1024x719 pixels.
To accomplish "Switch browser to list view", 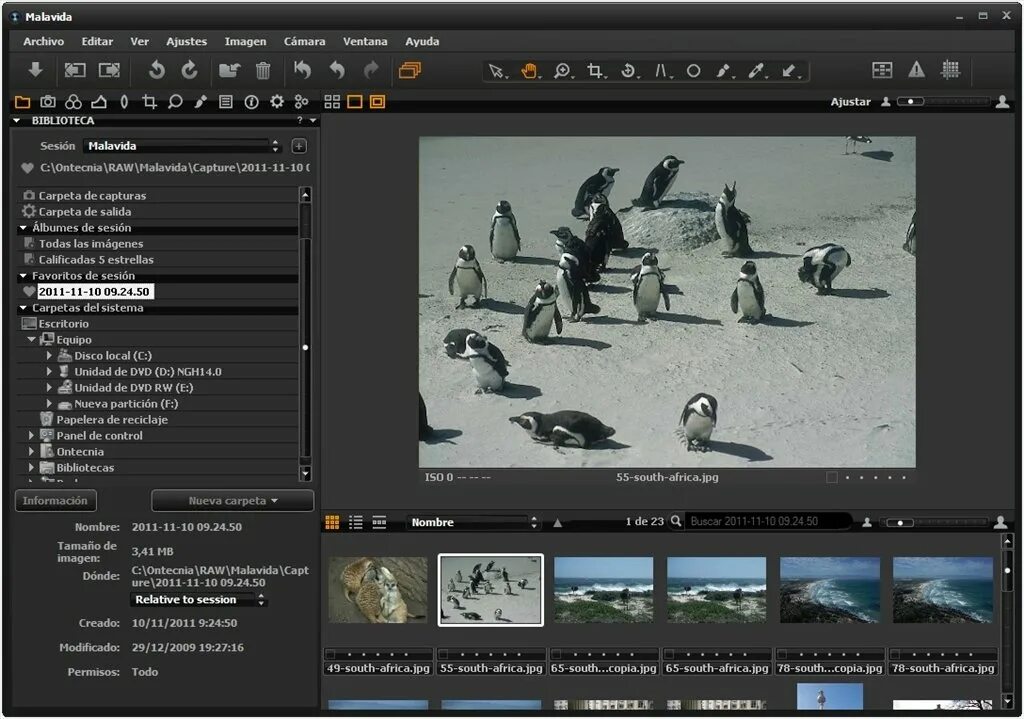I will [356, 522].
